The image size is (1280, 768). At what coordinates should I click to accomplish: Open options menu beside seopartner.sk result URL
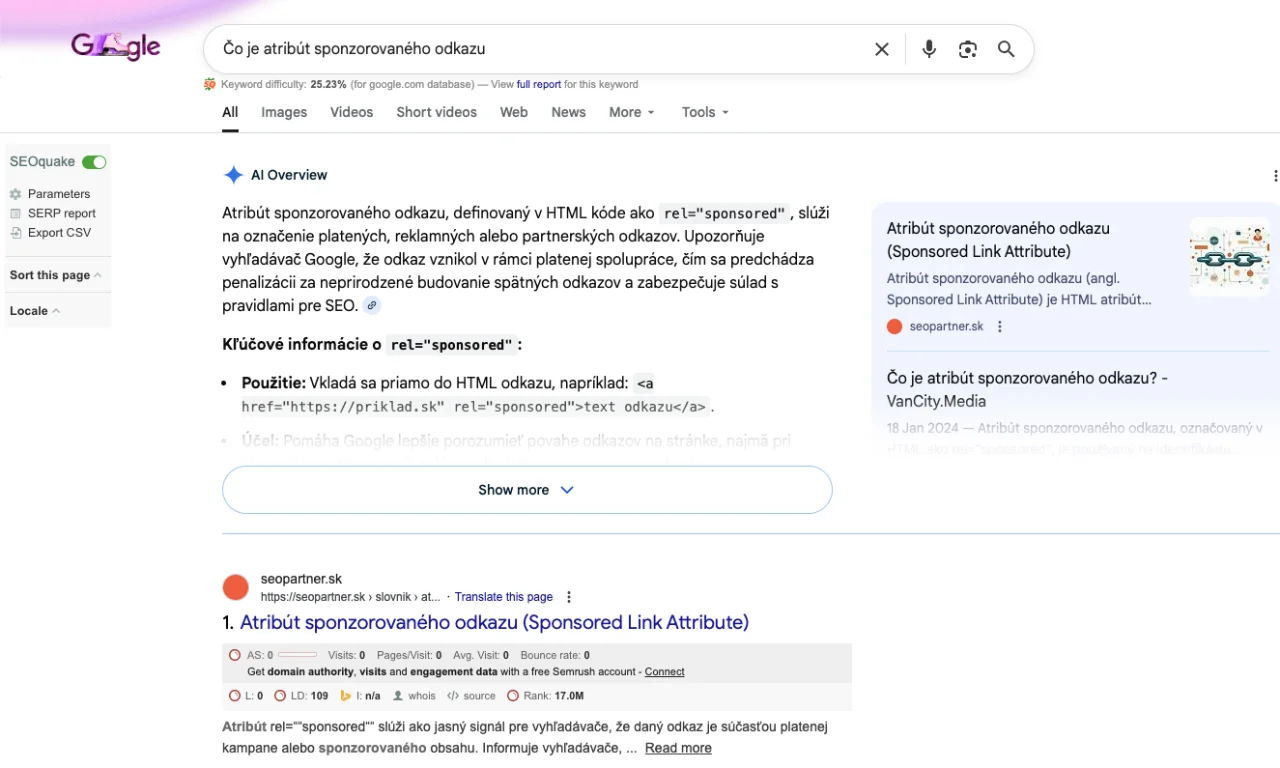tap(569, 597)
